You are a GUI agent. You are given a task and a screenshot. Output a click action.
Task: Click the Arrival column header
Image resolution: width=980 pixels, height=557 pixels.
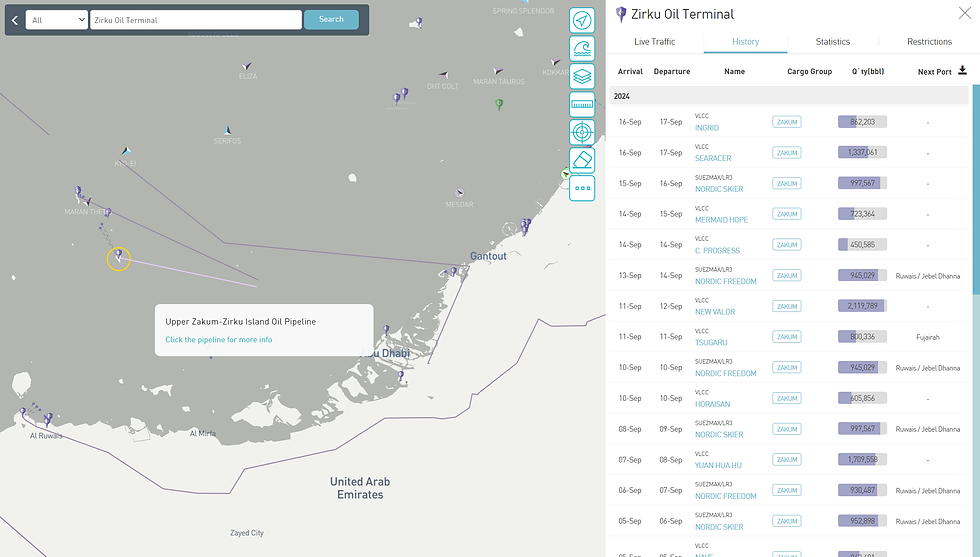click(630, 71)
